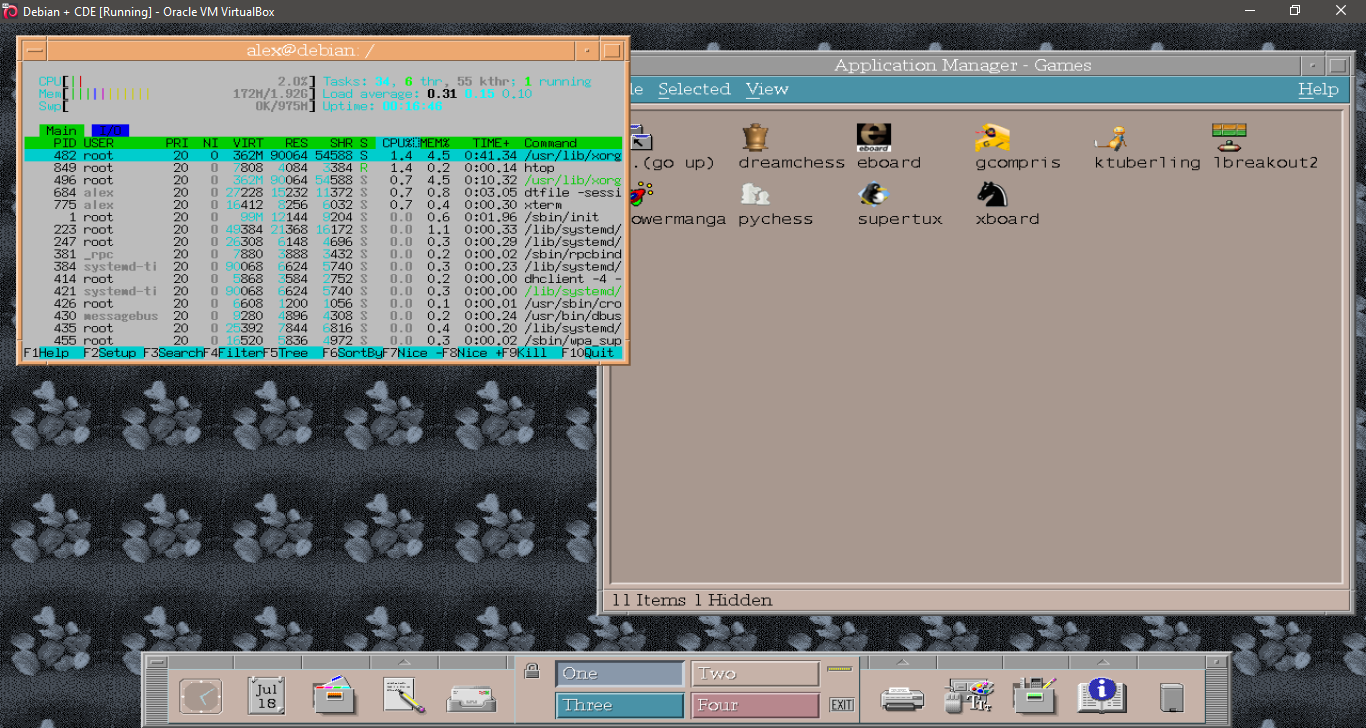The image size is (1366, 728).
Task: Toggle htop Tree view in footer
Action: tap(293, 353)
